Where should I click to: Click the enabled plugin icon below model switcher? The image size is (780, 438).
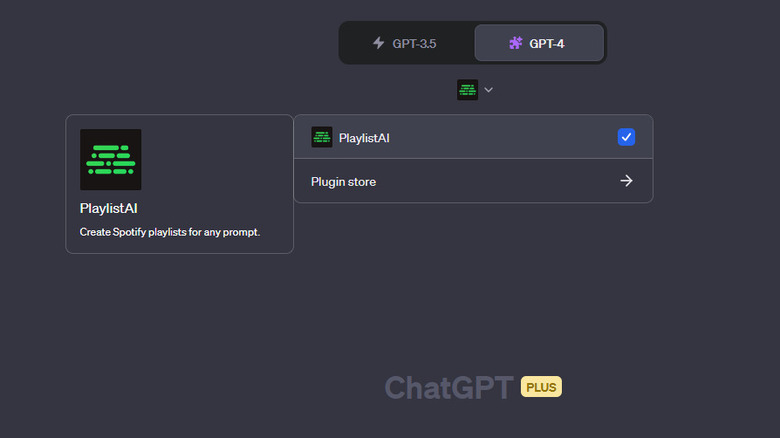tap(467, 90)
